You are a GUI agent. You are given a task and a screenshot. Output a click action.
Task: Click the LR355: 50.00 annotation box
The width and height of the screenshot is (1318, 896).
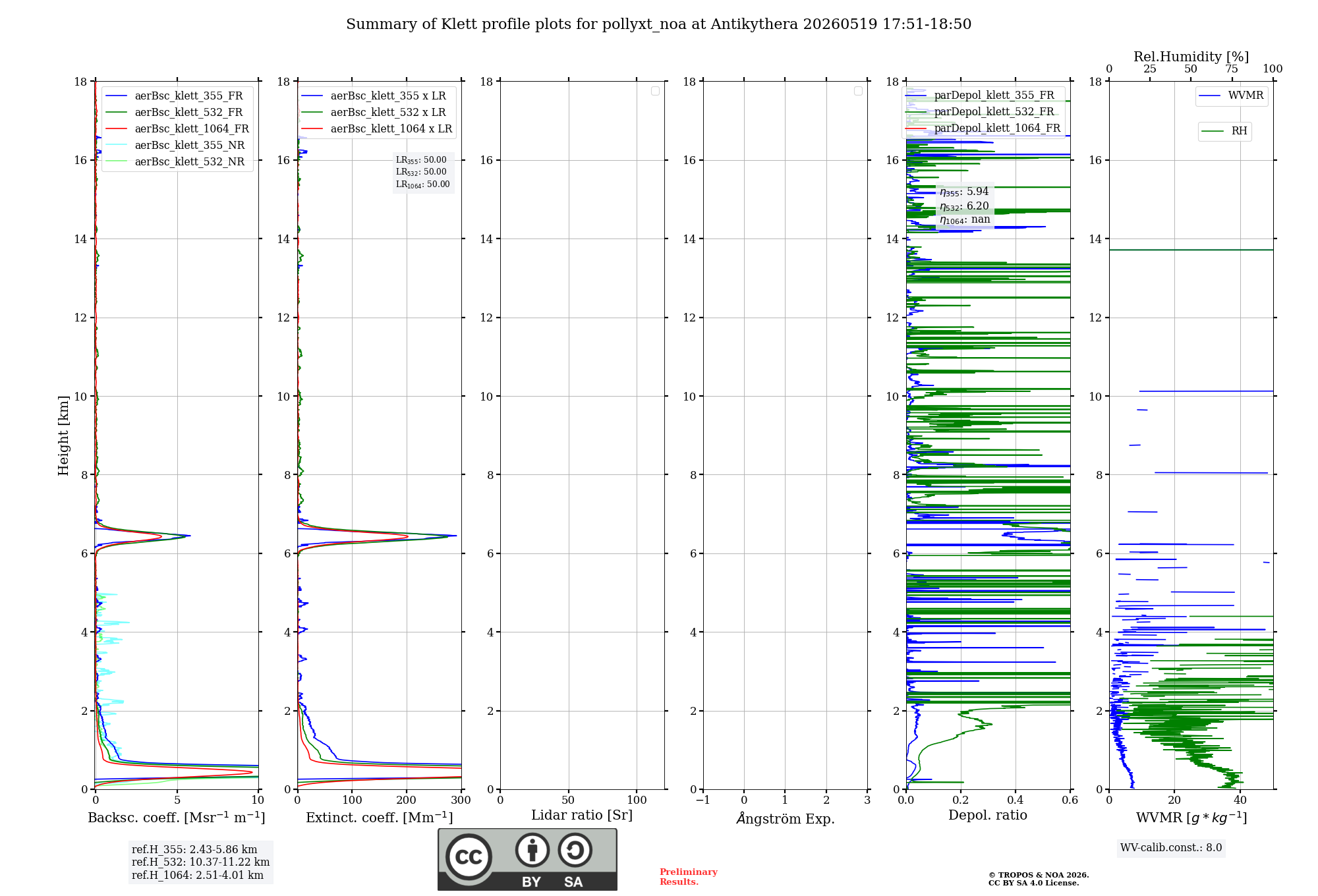(x=421, y=160)
